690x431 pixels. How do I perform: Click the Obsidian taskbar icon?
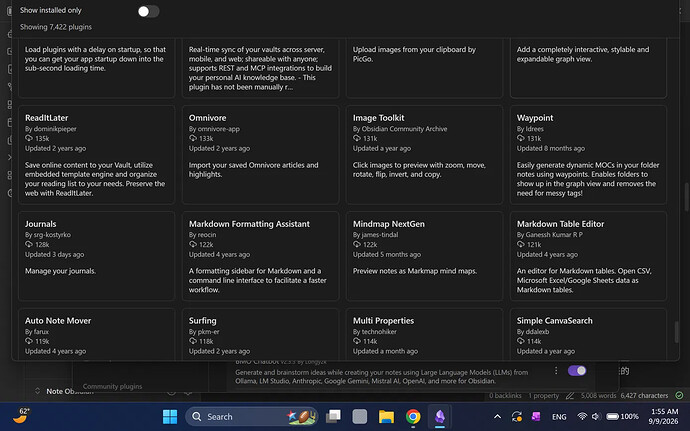[x=440, y=416]
